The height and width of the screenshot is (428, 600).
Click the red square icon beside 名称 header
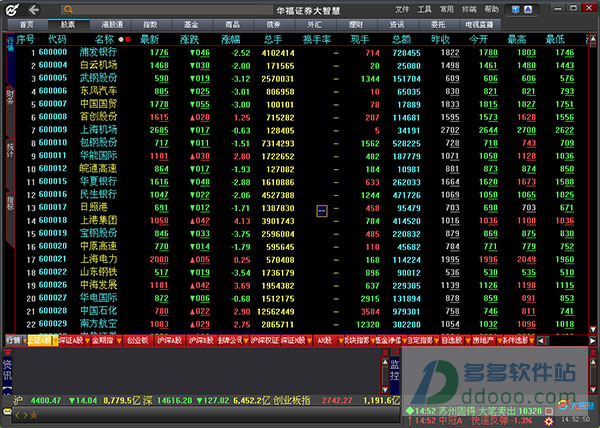point(128,39)
